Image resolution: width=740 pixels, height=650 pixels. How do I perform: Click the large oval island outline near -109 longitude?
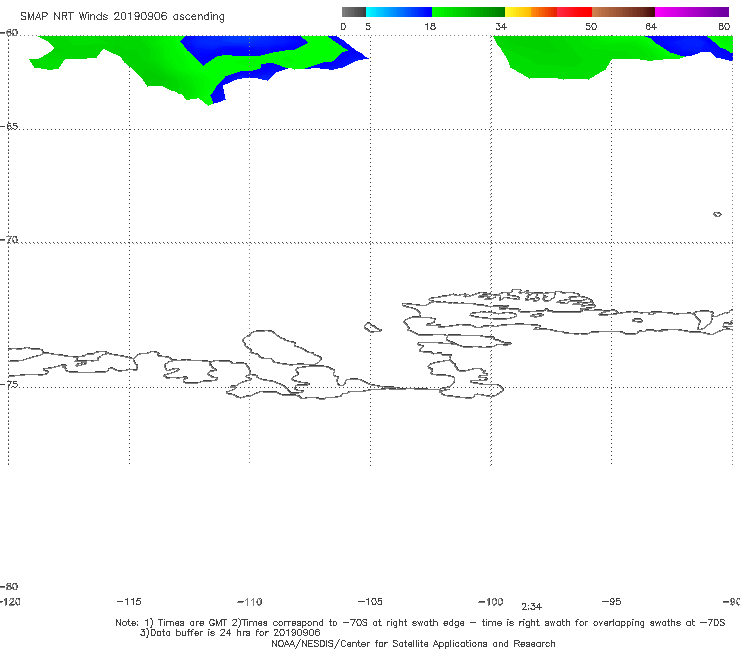coord(281,347)
